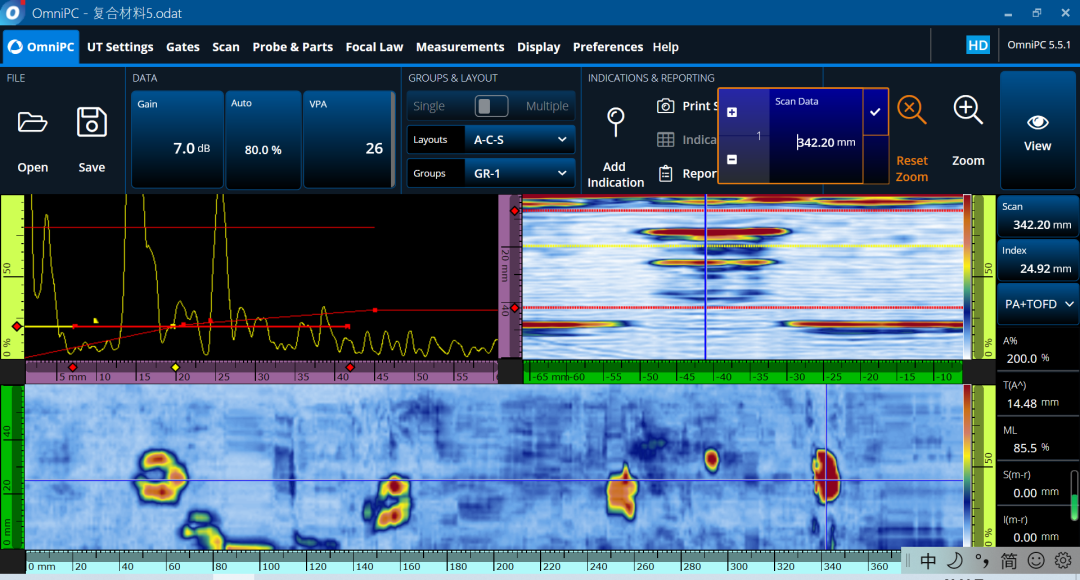Open a data file with the folder icon

(32, 123)
